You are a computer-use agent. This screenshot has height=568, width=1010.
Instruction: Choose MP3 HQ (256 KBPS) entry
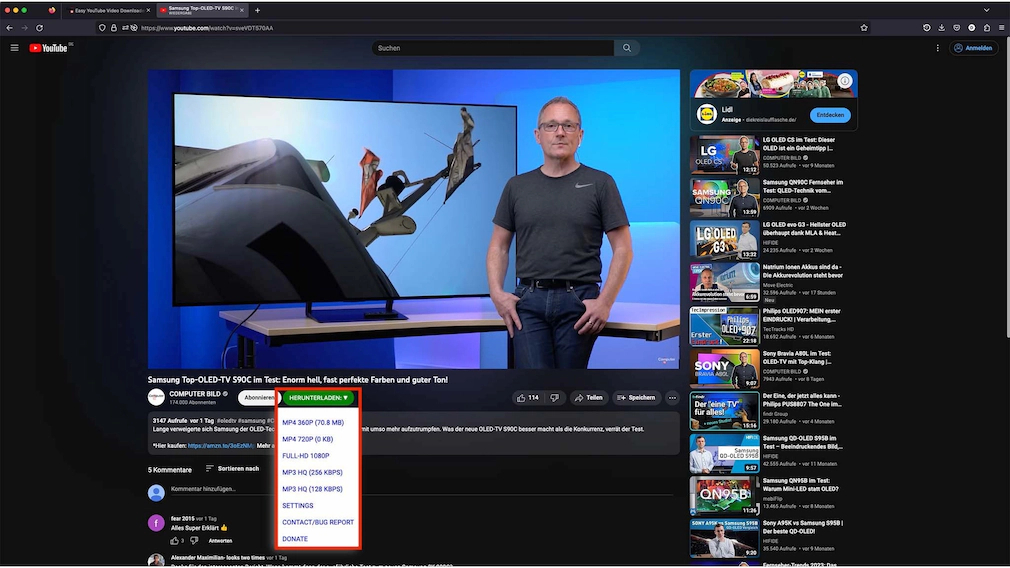[312, 473]
